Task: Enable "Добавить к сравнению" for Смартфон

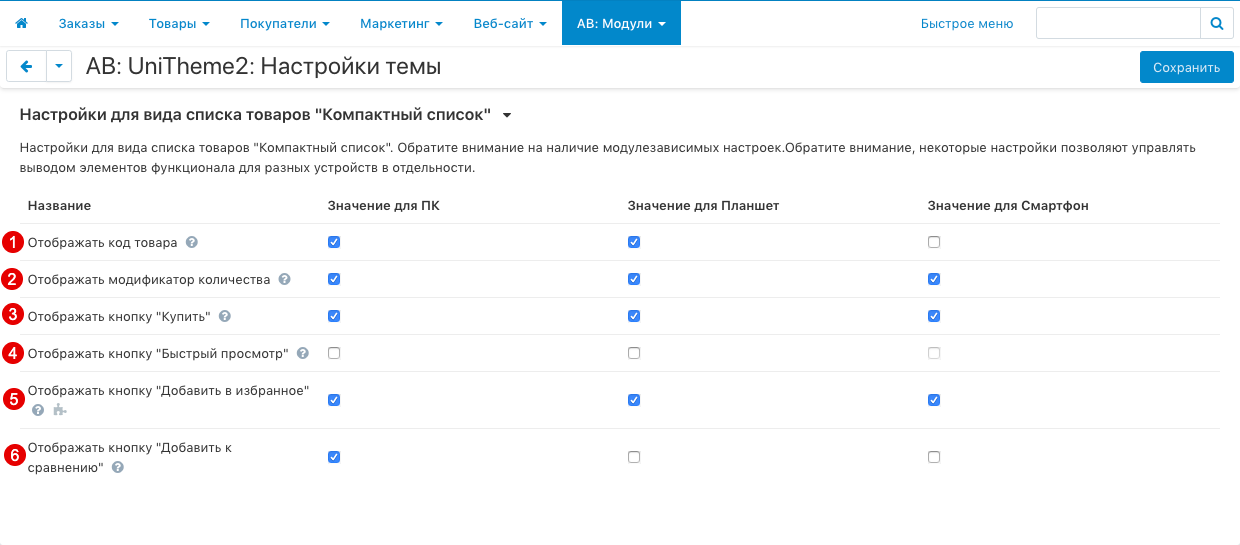Action: [x=934, y=457]
